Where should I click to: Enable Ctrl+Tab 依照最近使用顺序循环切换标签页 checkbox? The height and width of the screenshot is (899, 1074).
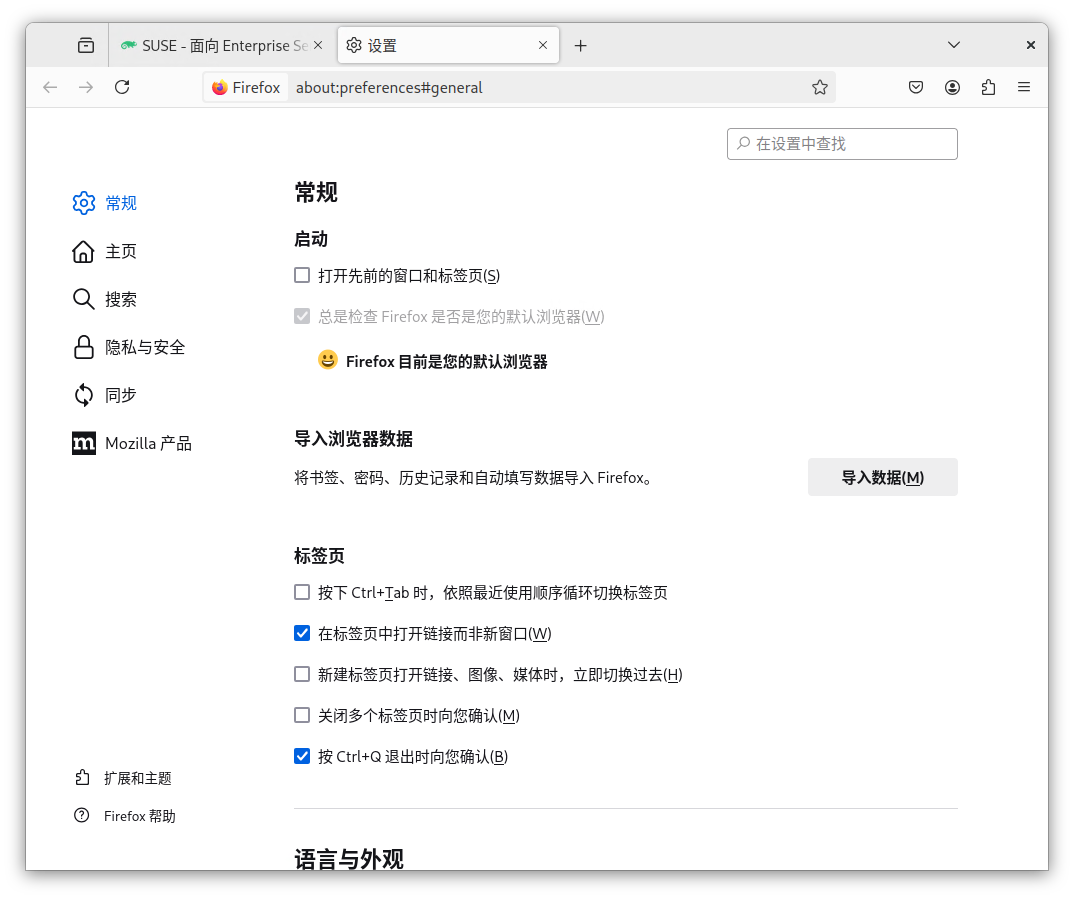click(302, 592)
